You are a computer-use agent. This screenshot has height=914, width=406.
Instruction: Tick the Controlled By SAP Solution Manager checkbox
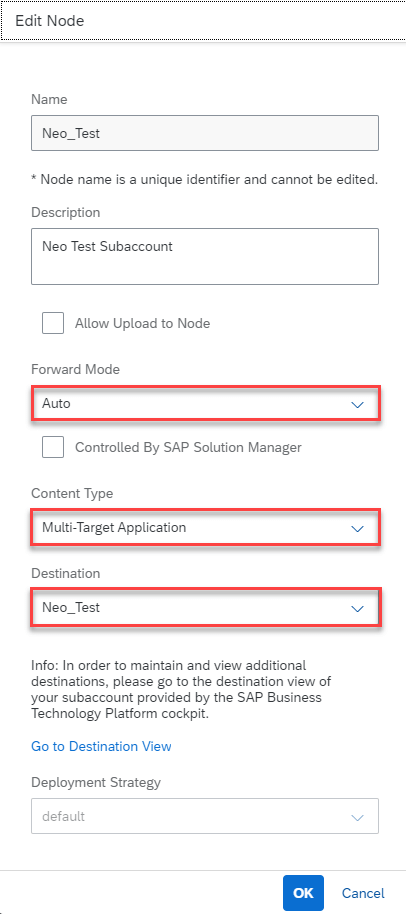[x=53, y=448]
